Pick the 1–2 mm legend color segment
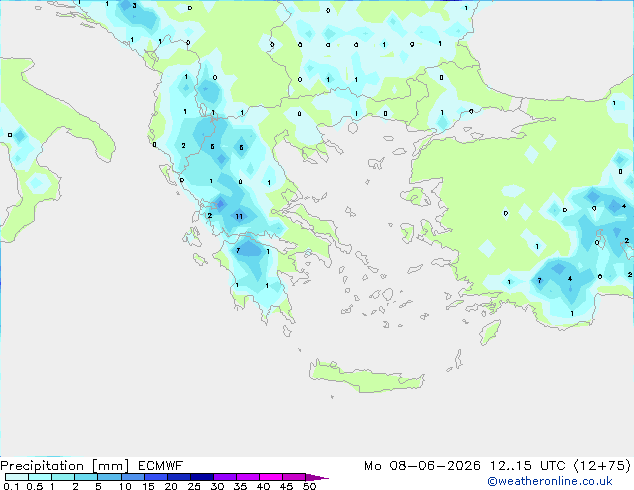This screenshot has width=634, height=490. coord(63,477)
